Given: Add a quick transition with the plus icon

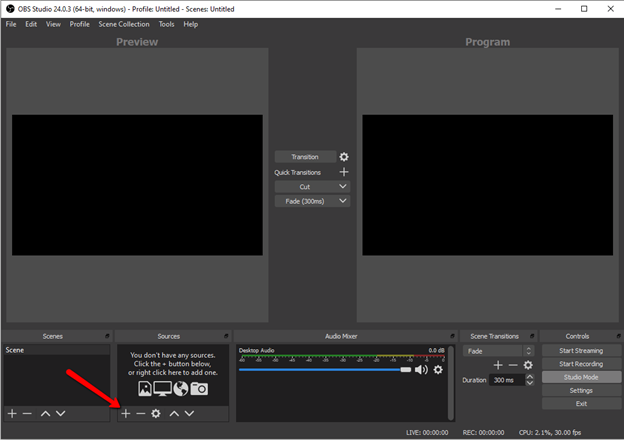Looking at the screenshot, I should 344,172.
